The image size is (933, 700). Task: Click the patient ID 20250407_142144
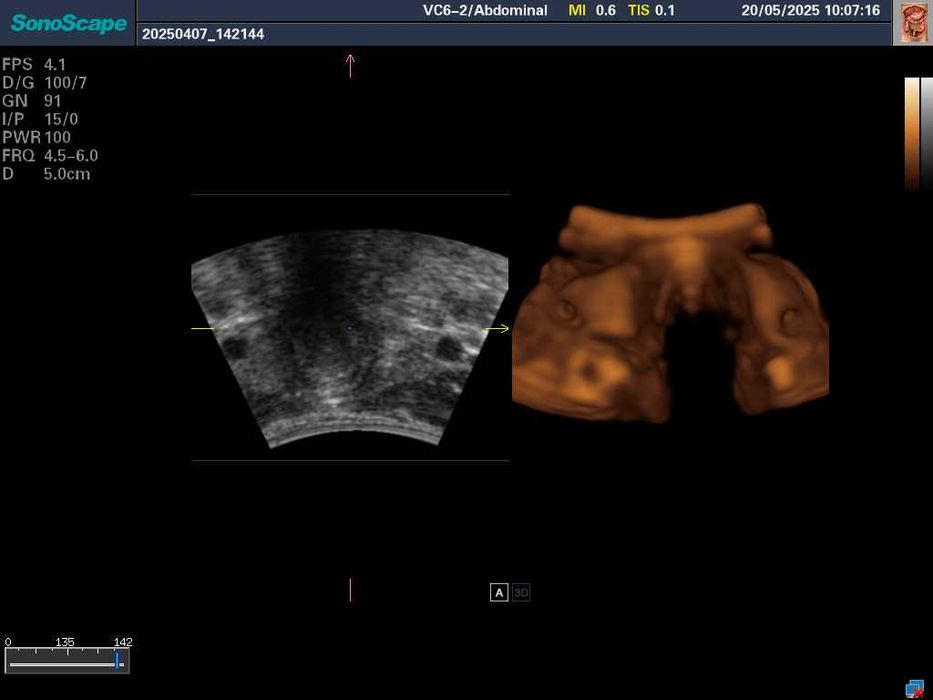click(203, 34)
